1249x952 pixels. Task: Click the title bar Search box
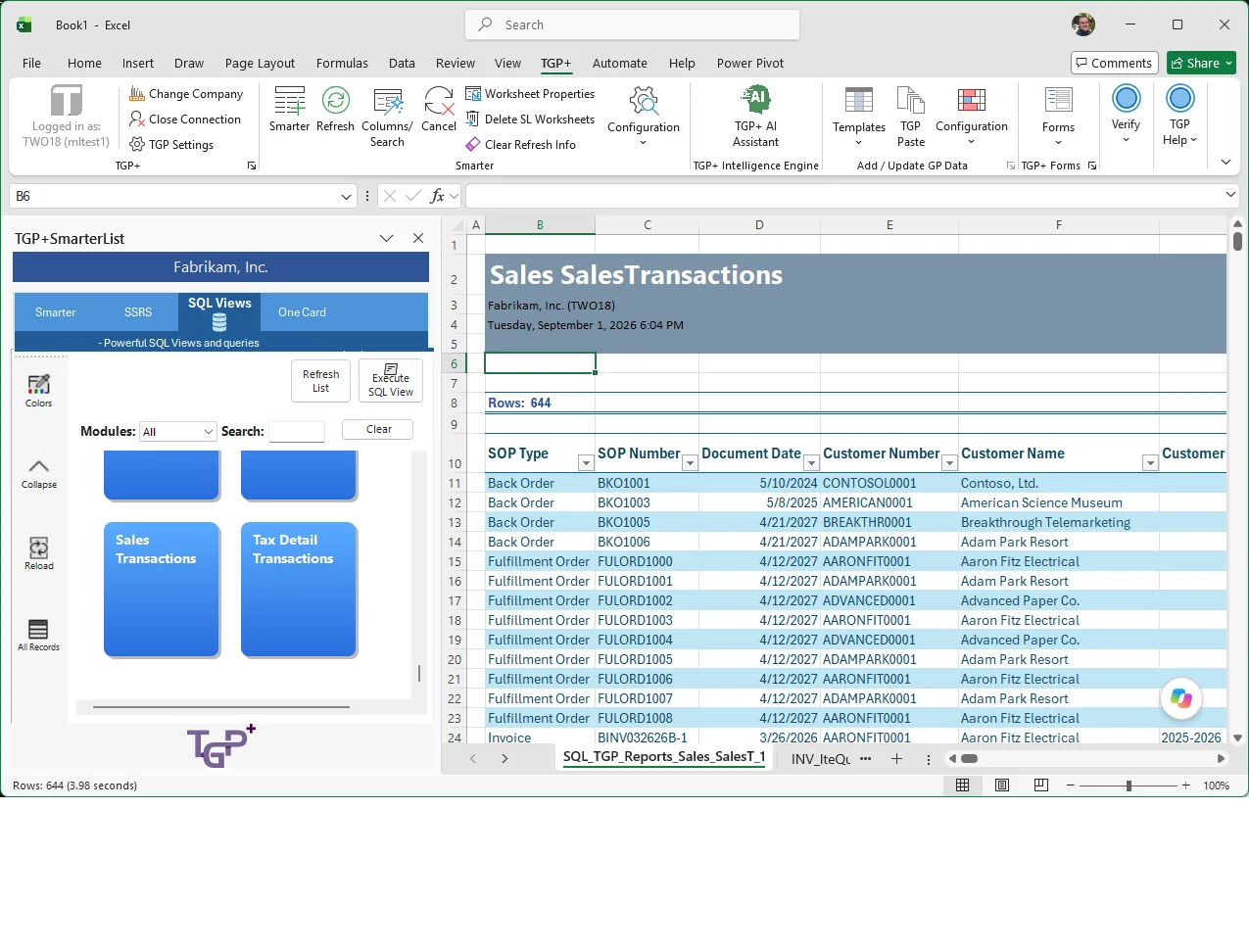(632, 25)
